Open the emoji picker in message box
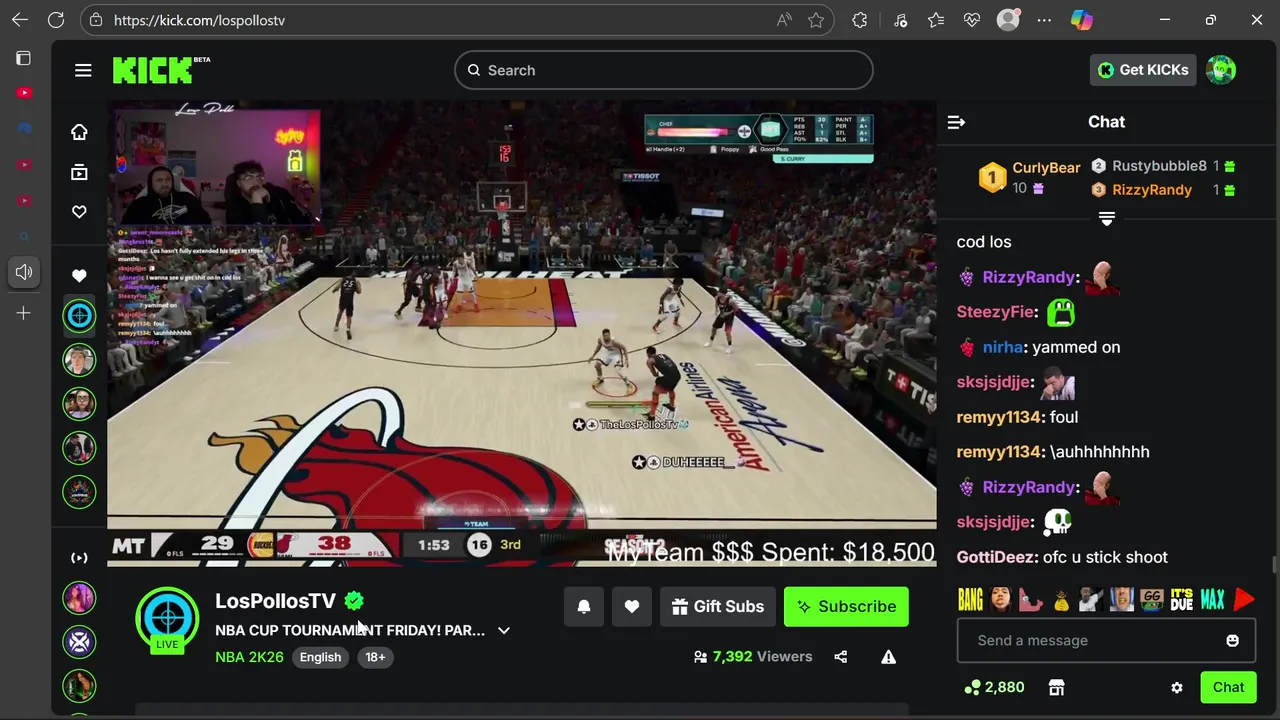 click(x=1233, y=641)
